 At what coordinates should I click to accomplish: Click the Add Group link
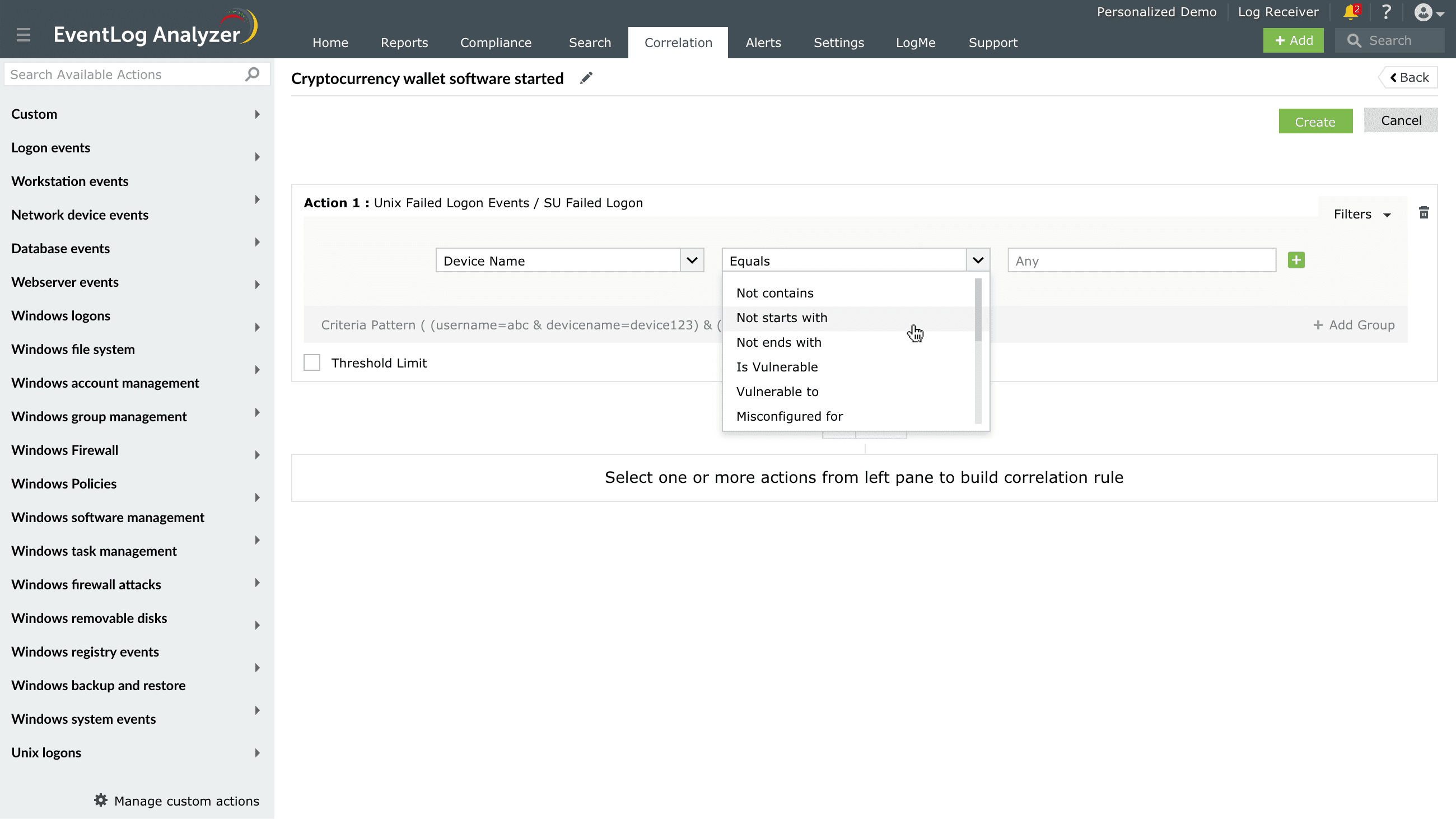(1354, 325)
